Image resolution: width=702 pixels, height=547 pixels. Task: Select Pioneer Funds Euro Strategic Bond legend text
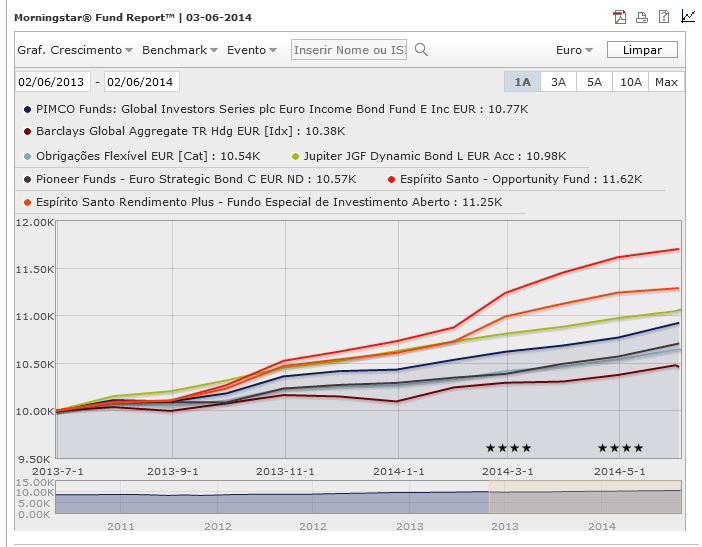pyautogui.click(x=196, y=179)
